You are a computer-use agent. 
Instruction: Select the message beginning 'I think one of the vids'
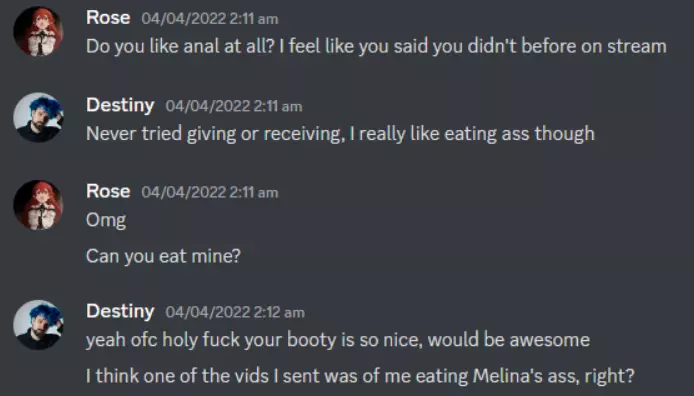(x=360, y=376)
